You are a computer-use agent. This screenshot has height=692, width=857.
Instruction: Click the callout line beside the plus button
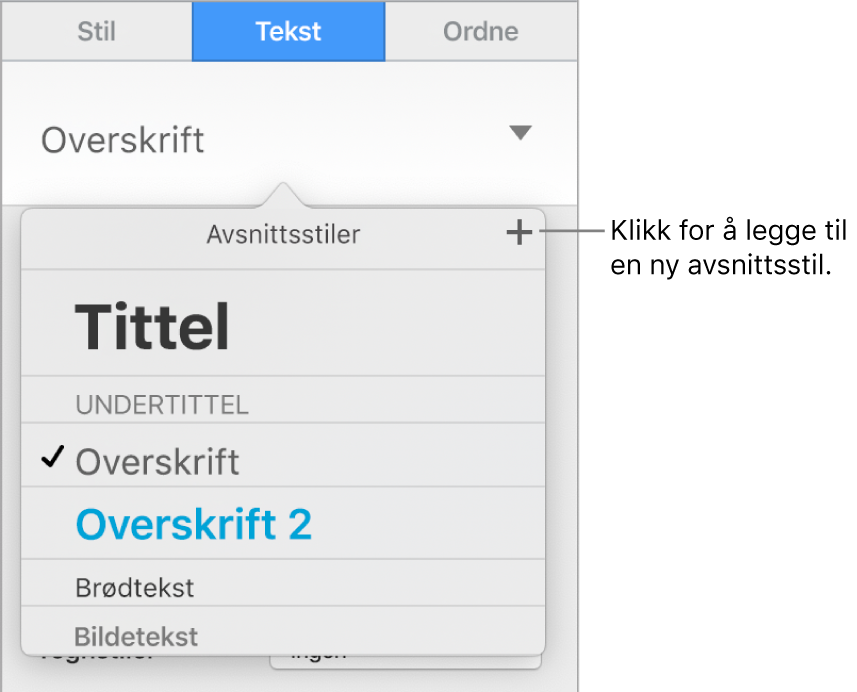[572, 233]
